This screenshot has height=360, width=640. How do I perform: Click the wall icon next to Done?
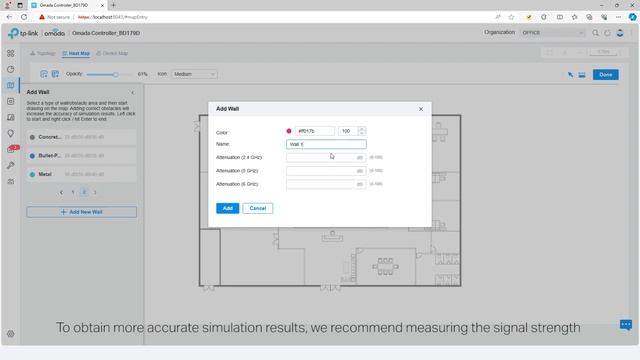click(x=582, y=75)
